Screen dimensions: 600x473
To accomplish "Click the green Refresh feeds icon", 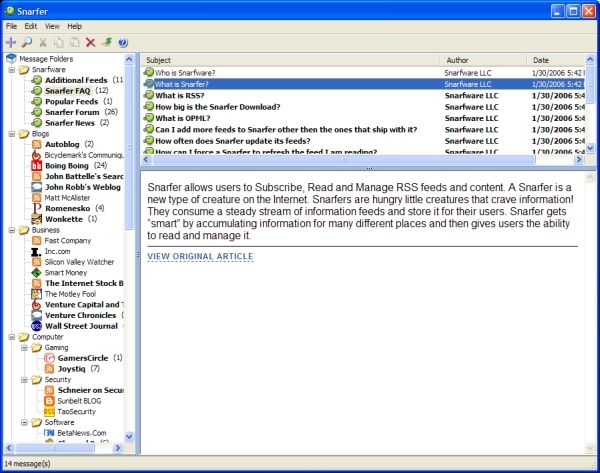I will (x=107, y=42).
